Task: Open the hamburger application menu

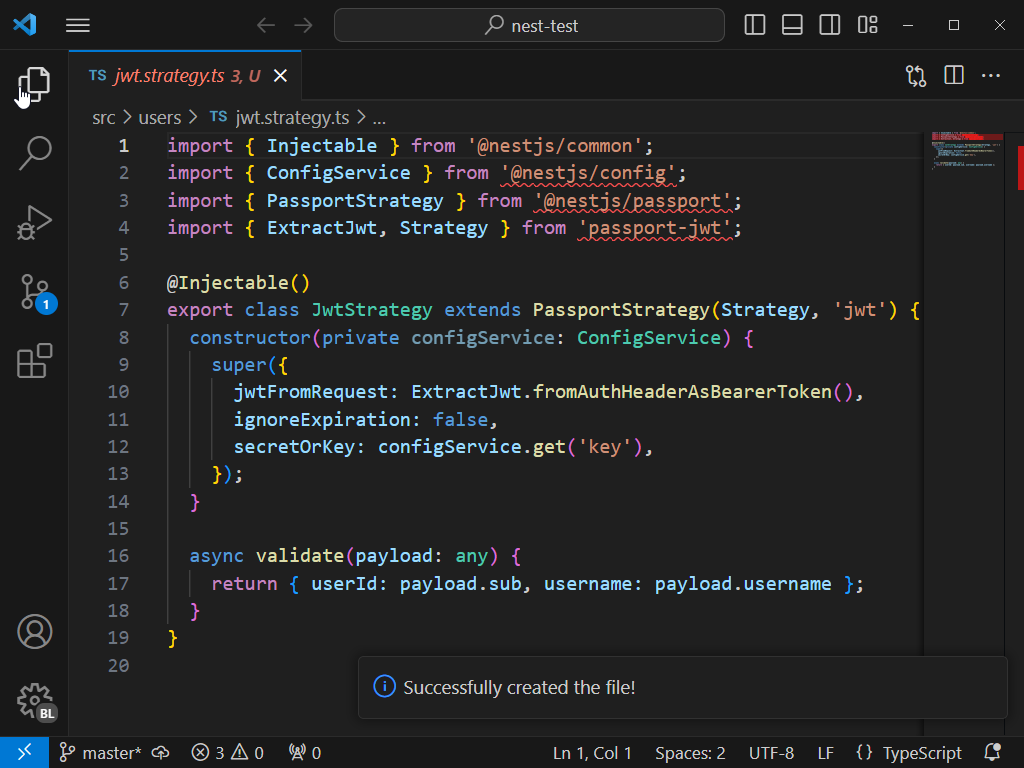Action: tap(78, 25)
